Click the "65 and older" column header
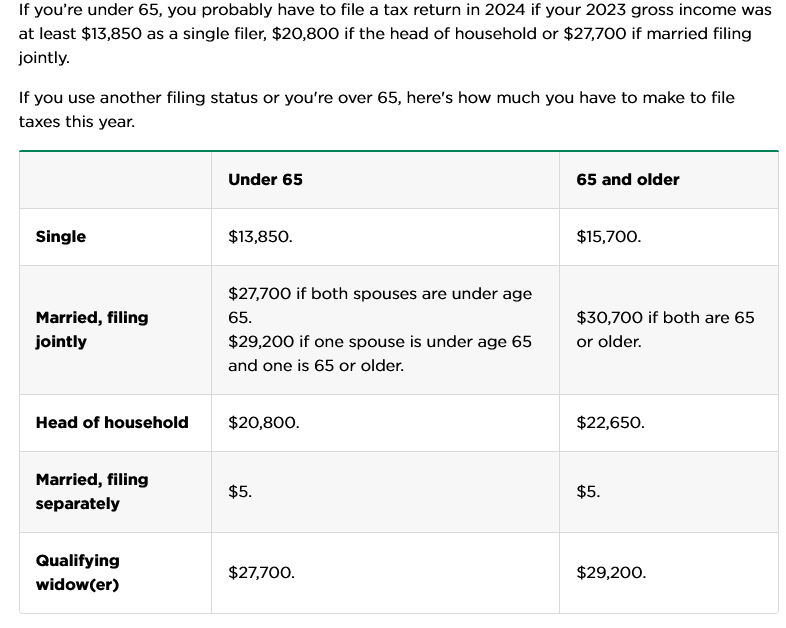 tap(627, 180)
